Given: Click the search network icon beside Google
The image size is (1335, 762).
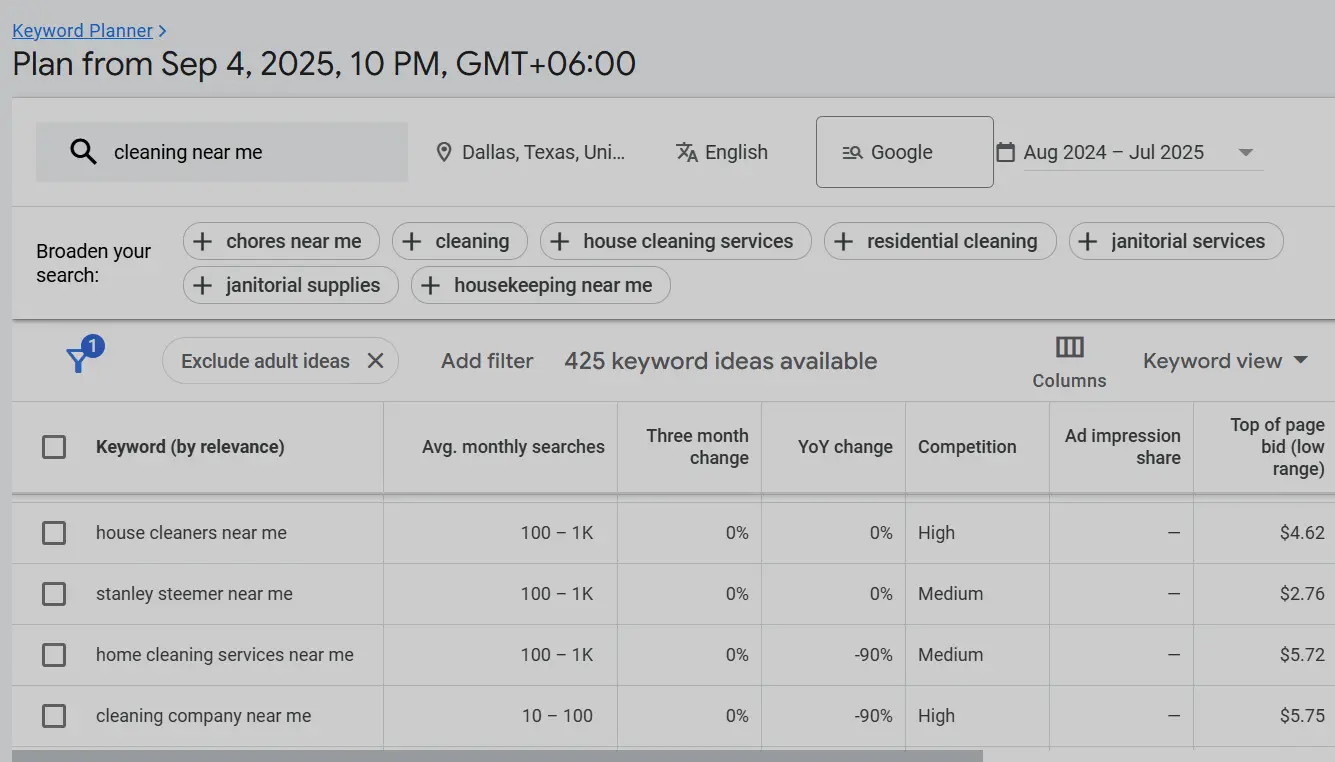Looking at the screenshot, I should pos(852,153).
